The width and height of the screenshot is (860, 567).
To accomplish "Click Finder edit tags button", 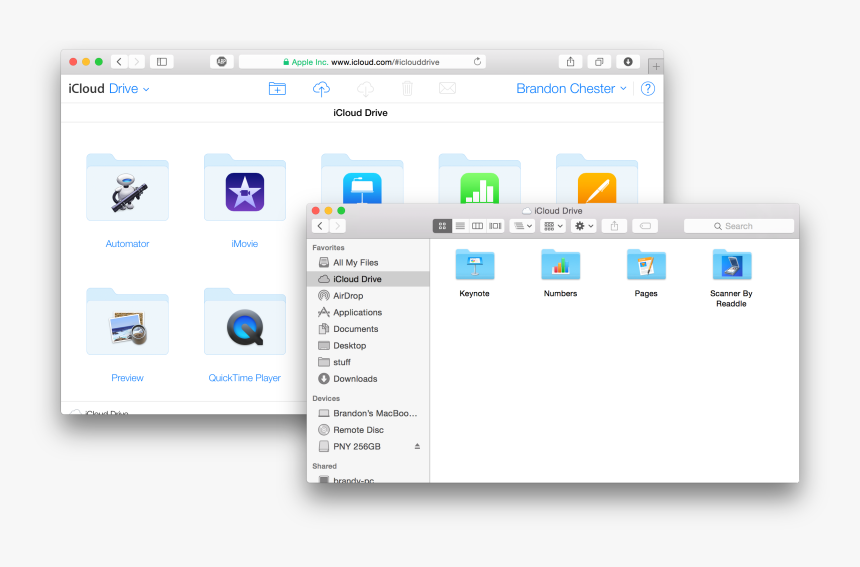I will point(645,226).
